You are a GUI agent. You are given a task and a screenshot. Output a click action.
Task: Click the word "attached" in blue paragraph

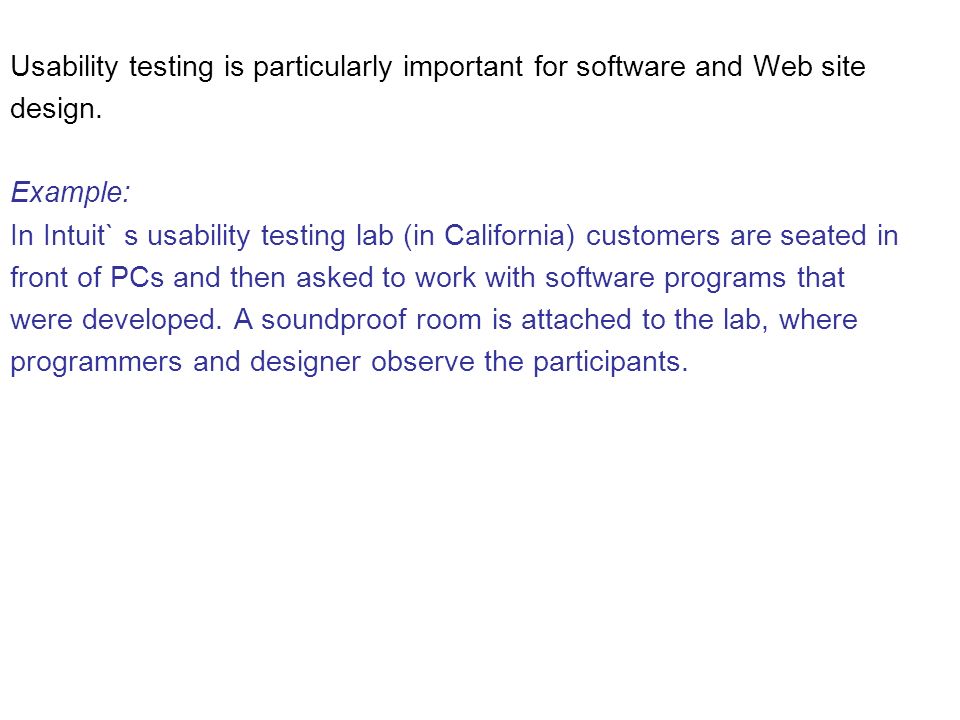point(576,320)
